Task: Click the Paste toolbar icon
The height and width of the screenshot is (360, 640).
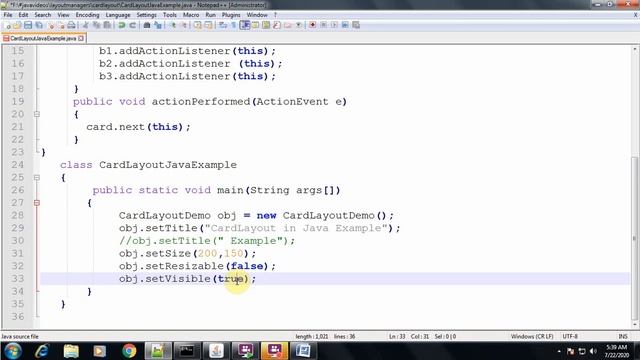Action: point(107,25)
